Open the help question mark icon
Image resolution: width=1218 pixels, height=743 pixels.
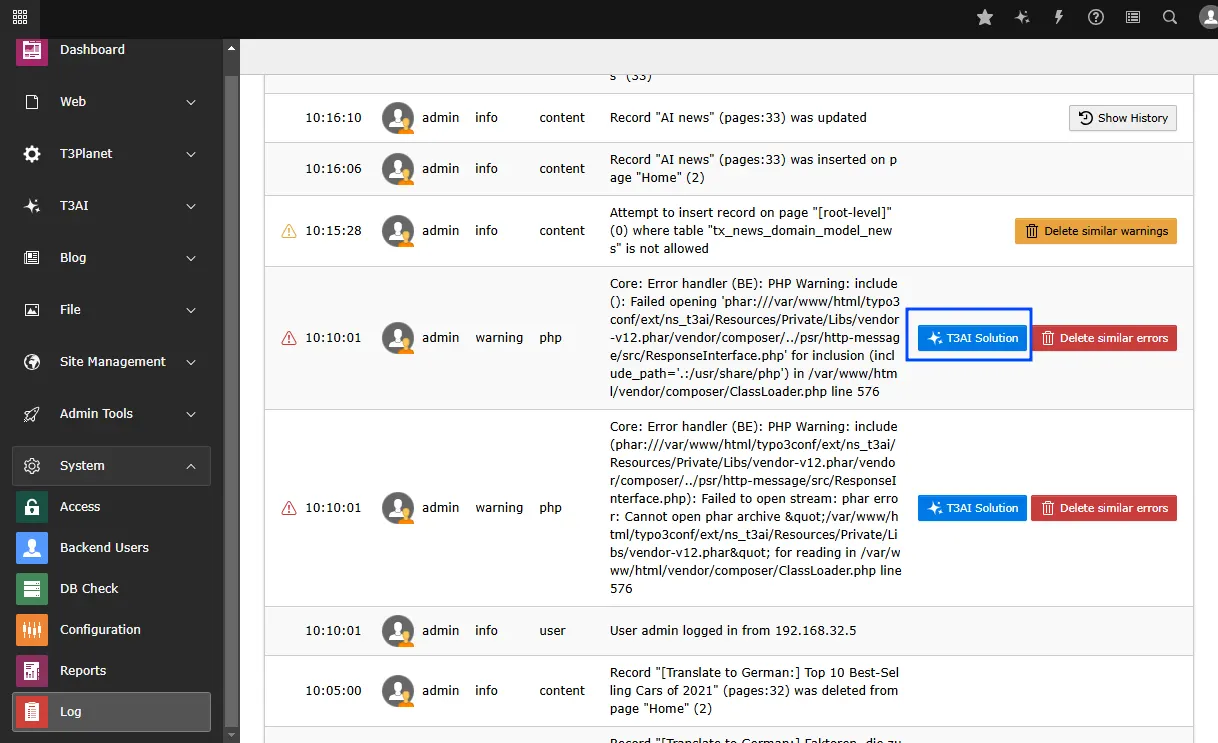tap(1096, 17)
